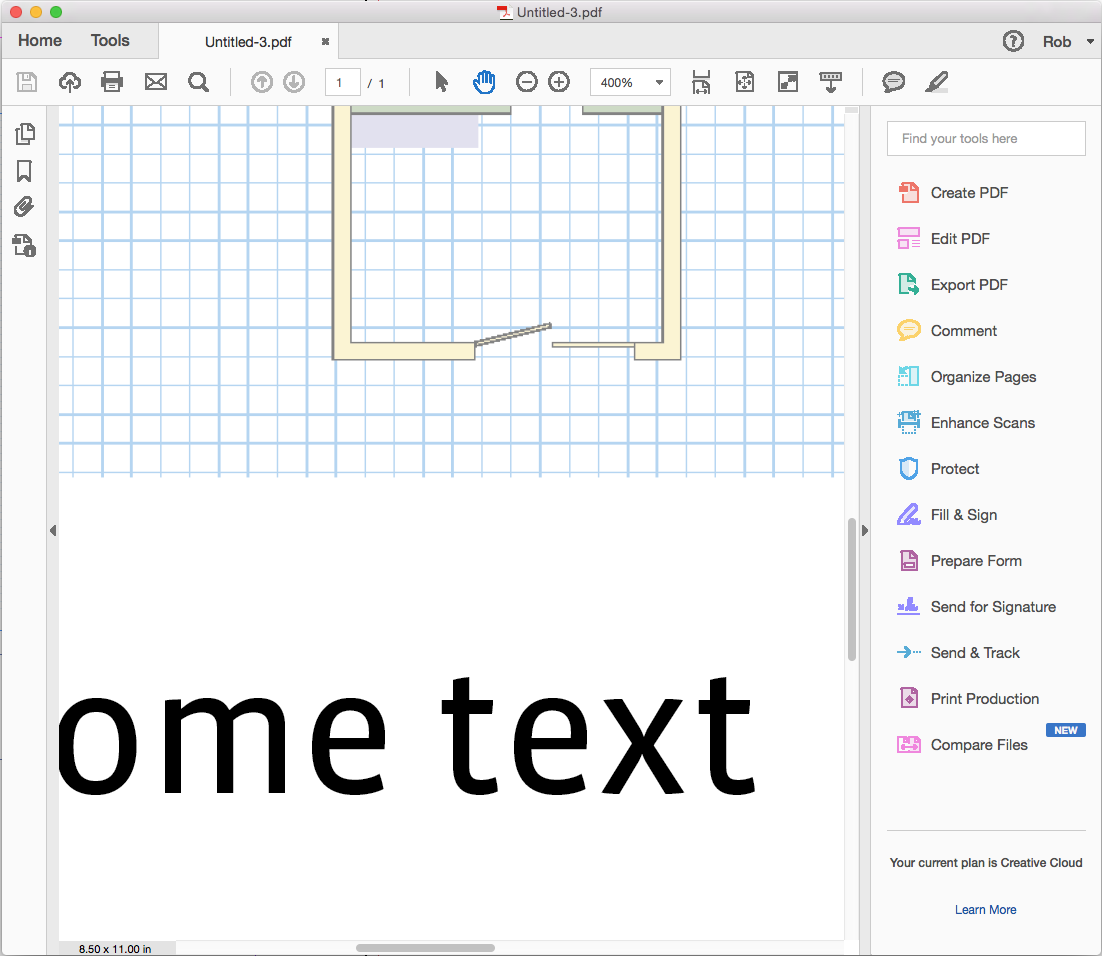
Task: Switch to the Home tab
Action: tap(39, 40)
